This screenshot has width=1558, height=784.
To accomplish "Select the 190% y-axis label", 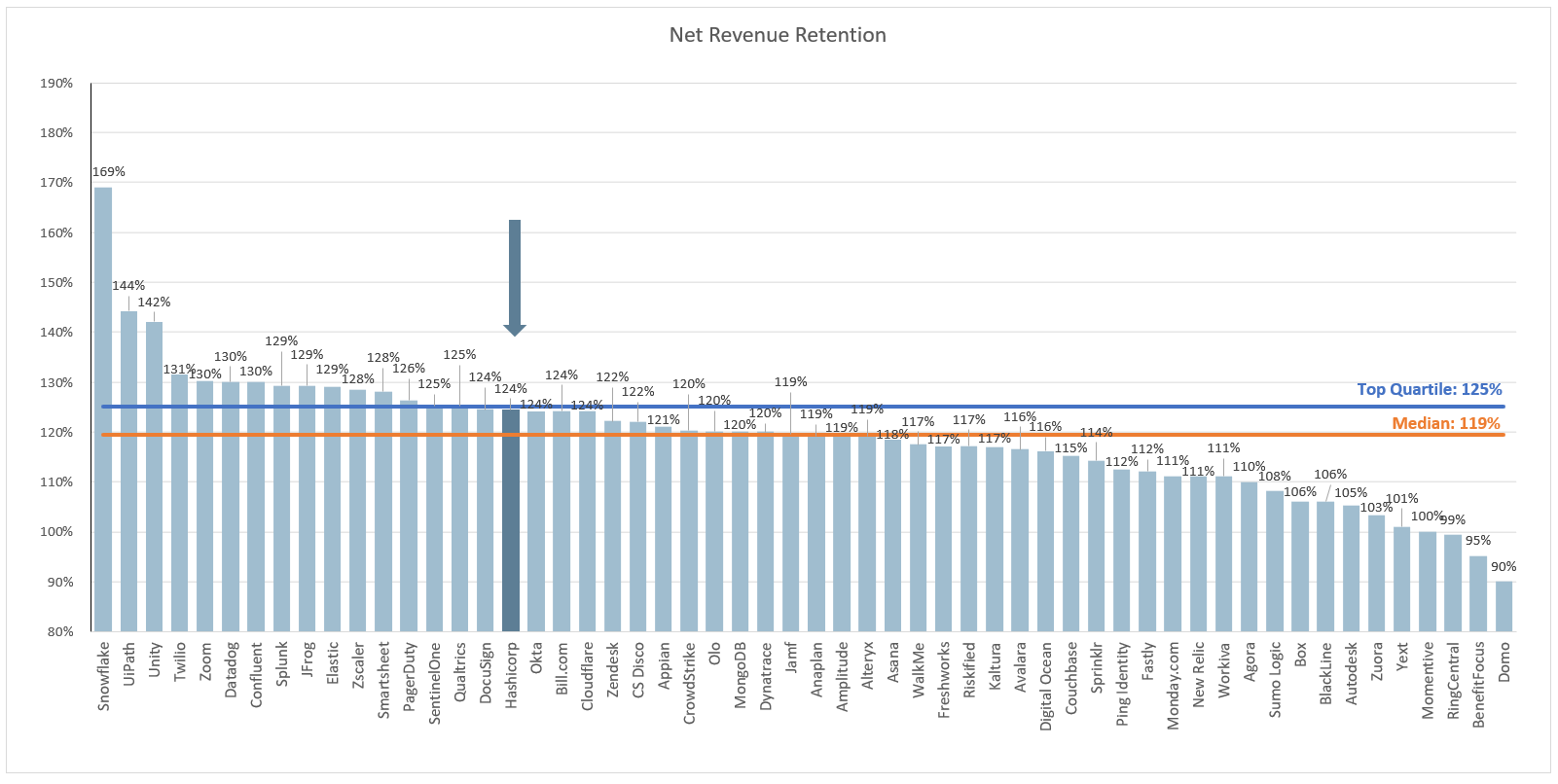I will 56,84.
